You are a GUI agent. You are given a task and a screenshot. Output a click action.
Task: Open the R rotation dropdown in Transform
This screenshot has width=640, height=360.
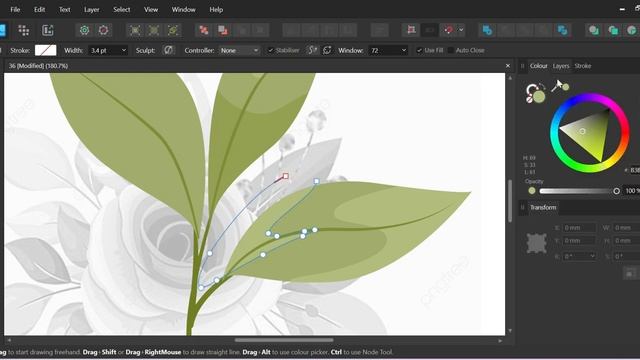coord(579,256)
